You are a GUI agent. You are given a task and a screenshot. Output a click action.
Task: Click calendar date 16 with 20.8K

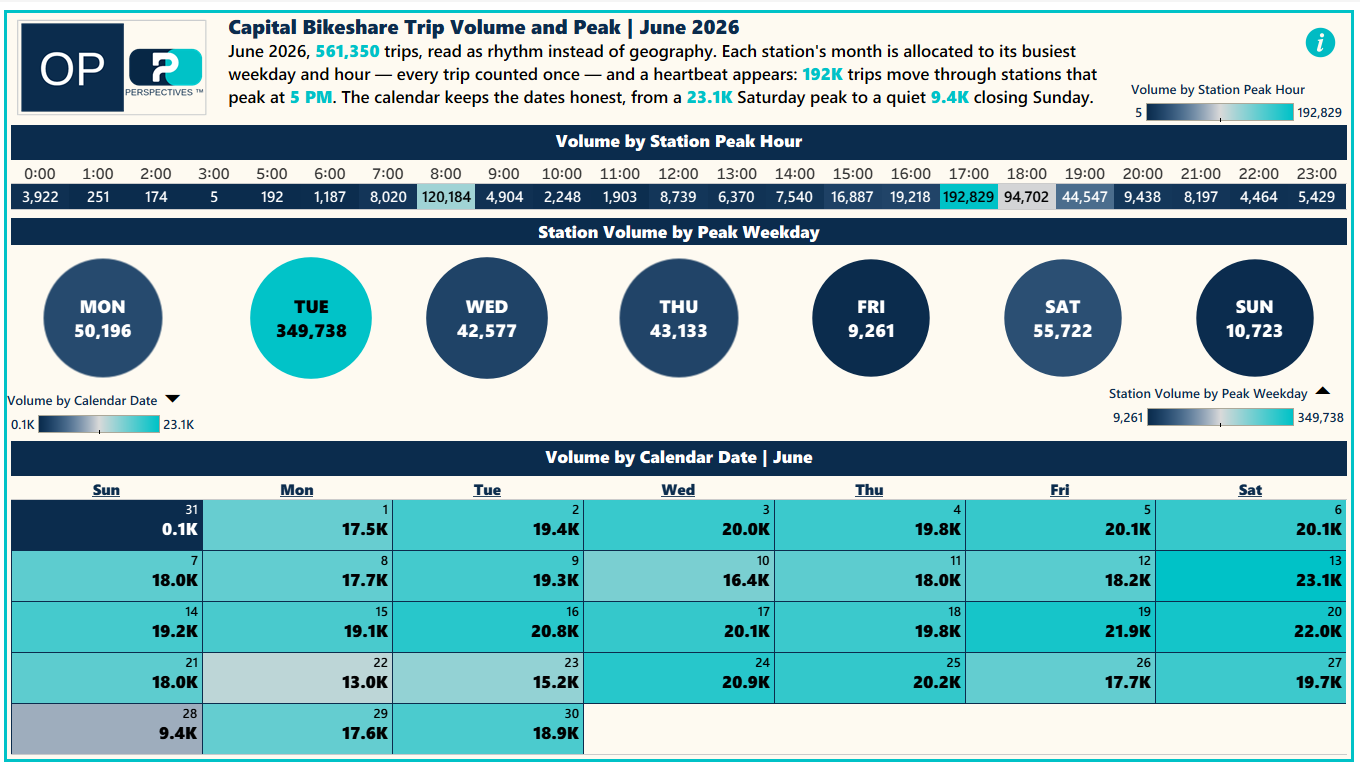(488, 626)
